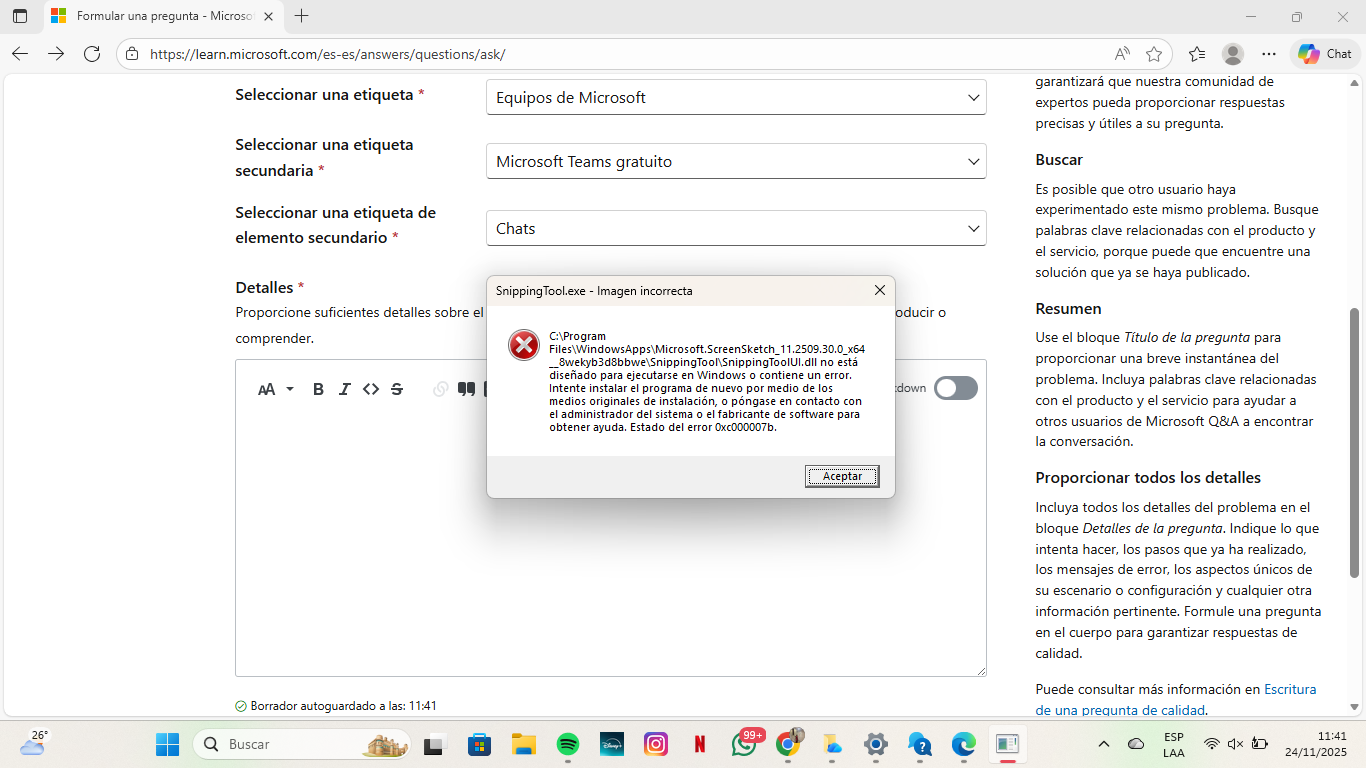1366x768 pixels.
Task: Open the Microsoft Teams gratuito dropdown
Action: (x=735, y=161)
